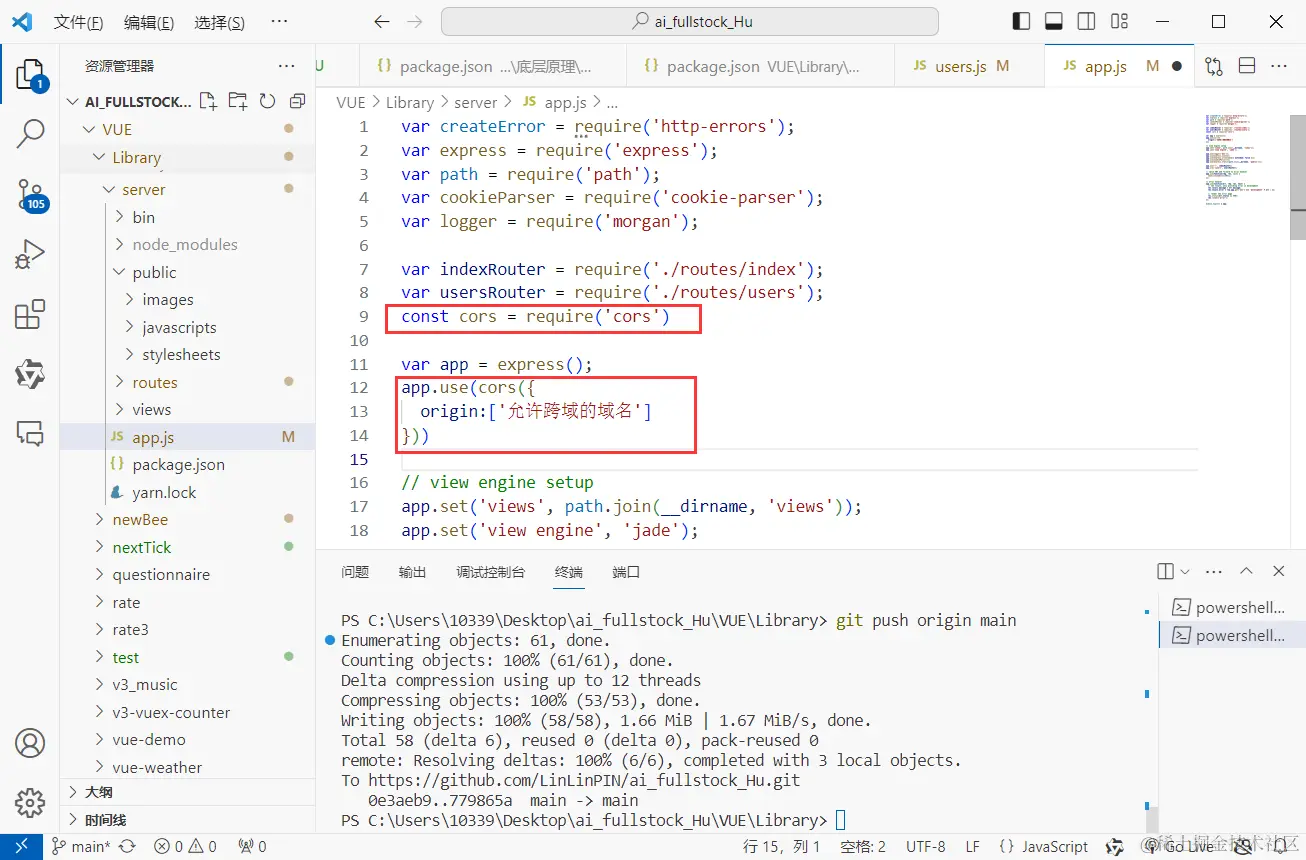This screenshot has height=860, width=1306.
Task: Show more menus via title bar ellipsis
Action: click(279, 22)
